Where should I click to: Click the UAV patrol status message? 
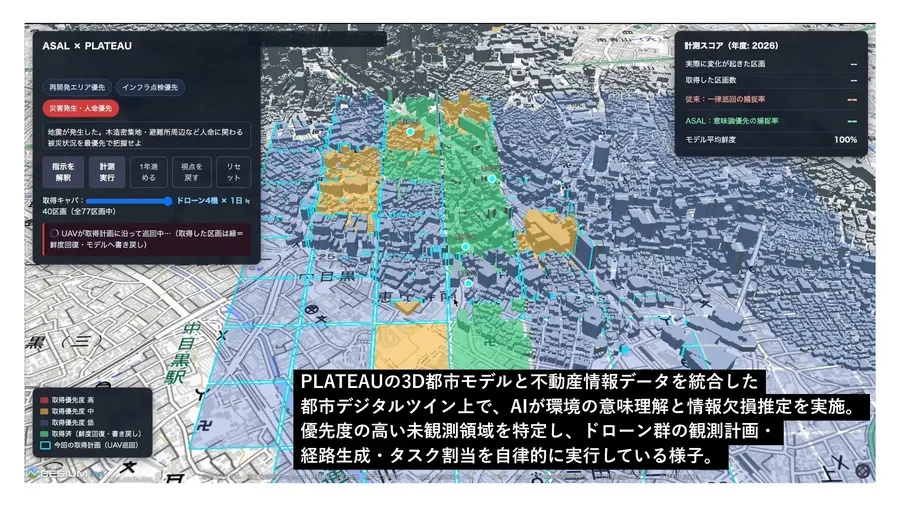pos(146,239)
